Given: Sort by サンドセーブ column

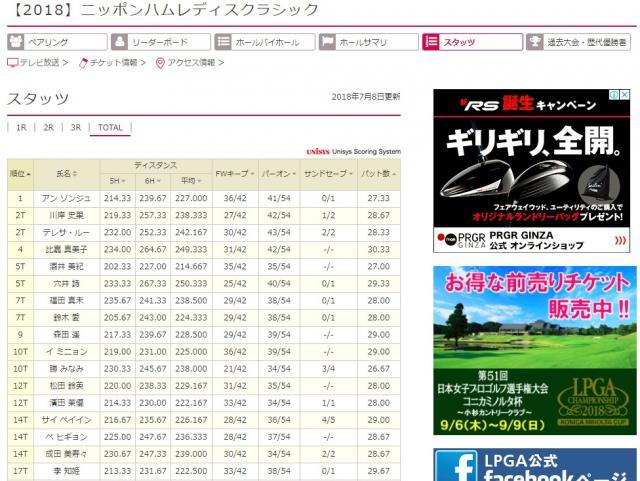Looking at the screenshot, I should click(x=329, y=174).
